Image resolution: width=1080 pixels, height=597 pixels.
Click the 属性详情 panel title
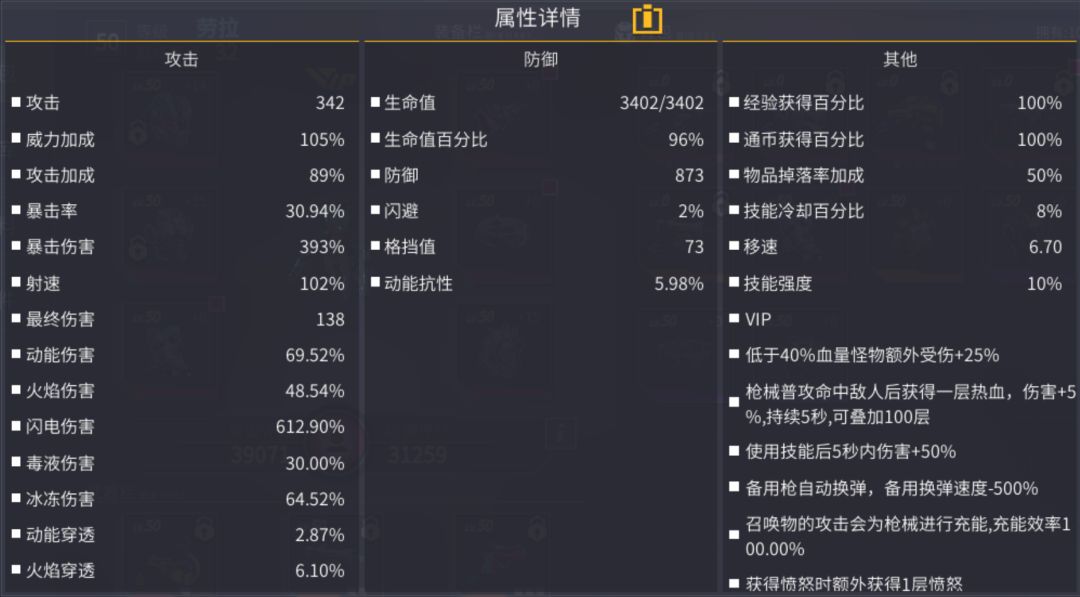537,18
